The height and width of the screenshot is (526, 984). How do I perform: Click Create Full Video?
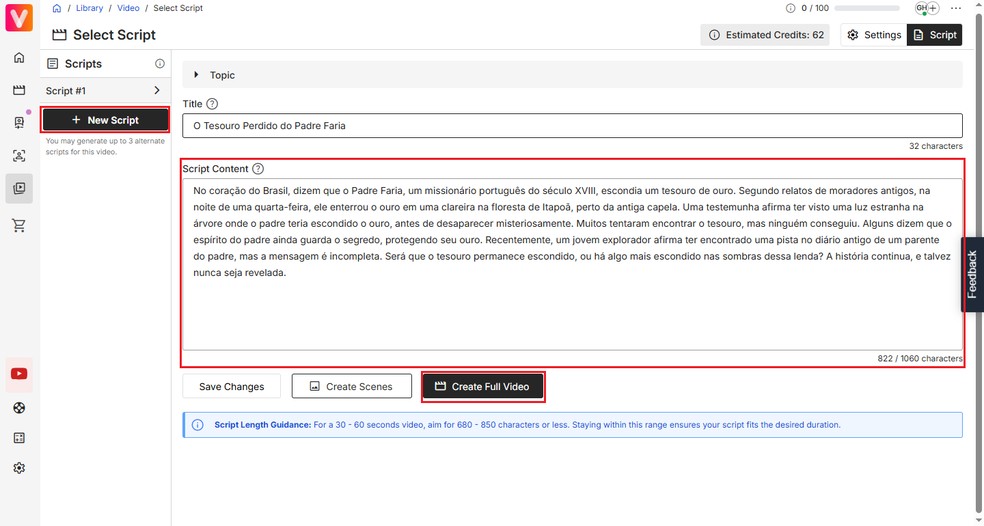[x=483, y=387]
